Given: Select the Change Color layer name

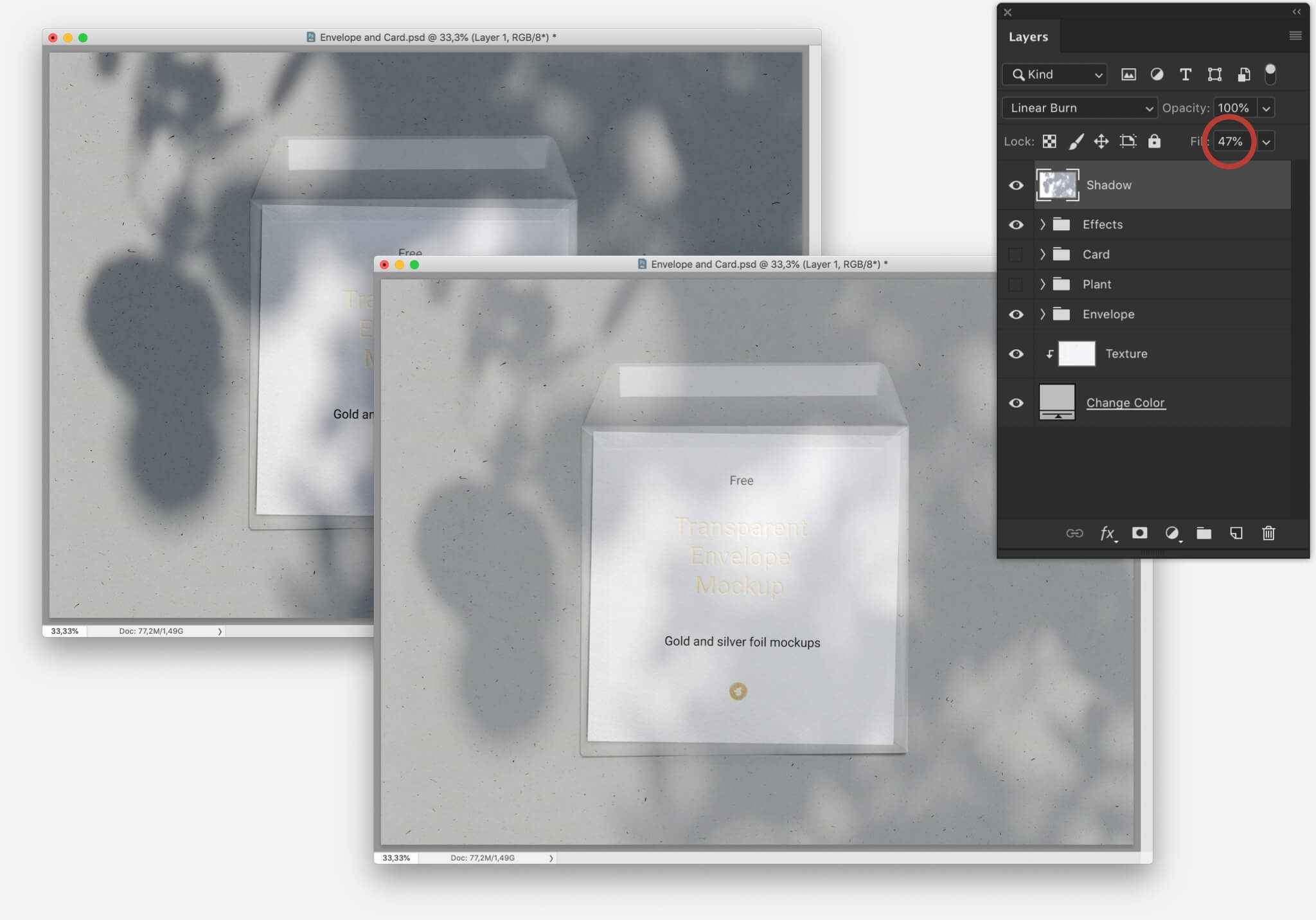Looking at the screenshot, I should point(1125,402).
